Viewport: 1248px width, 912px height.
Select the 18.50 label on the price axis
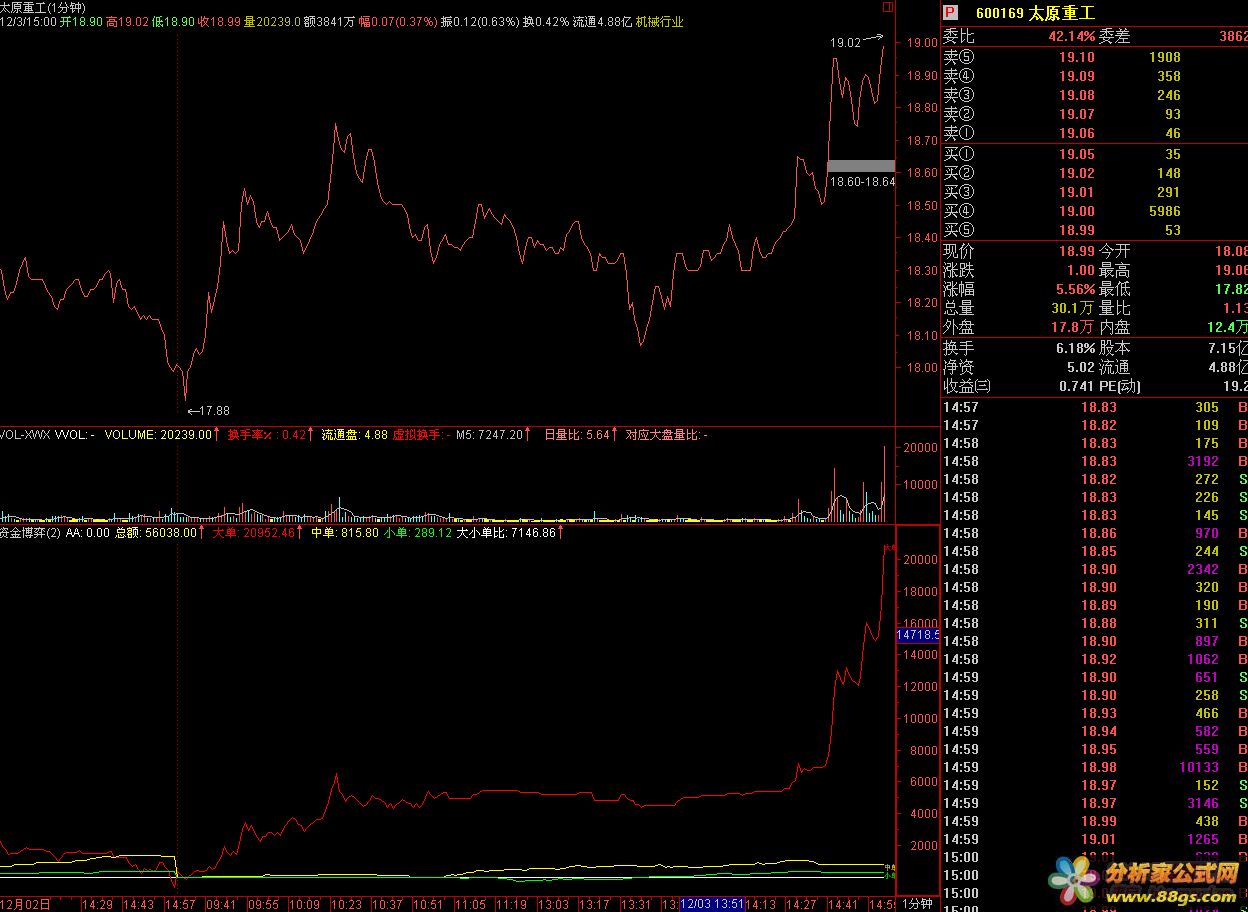click(921, 205)
